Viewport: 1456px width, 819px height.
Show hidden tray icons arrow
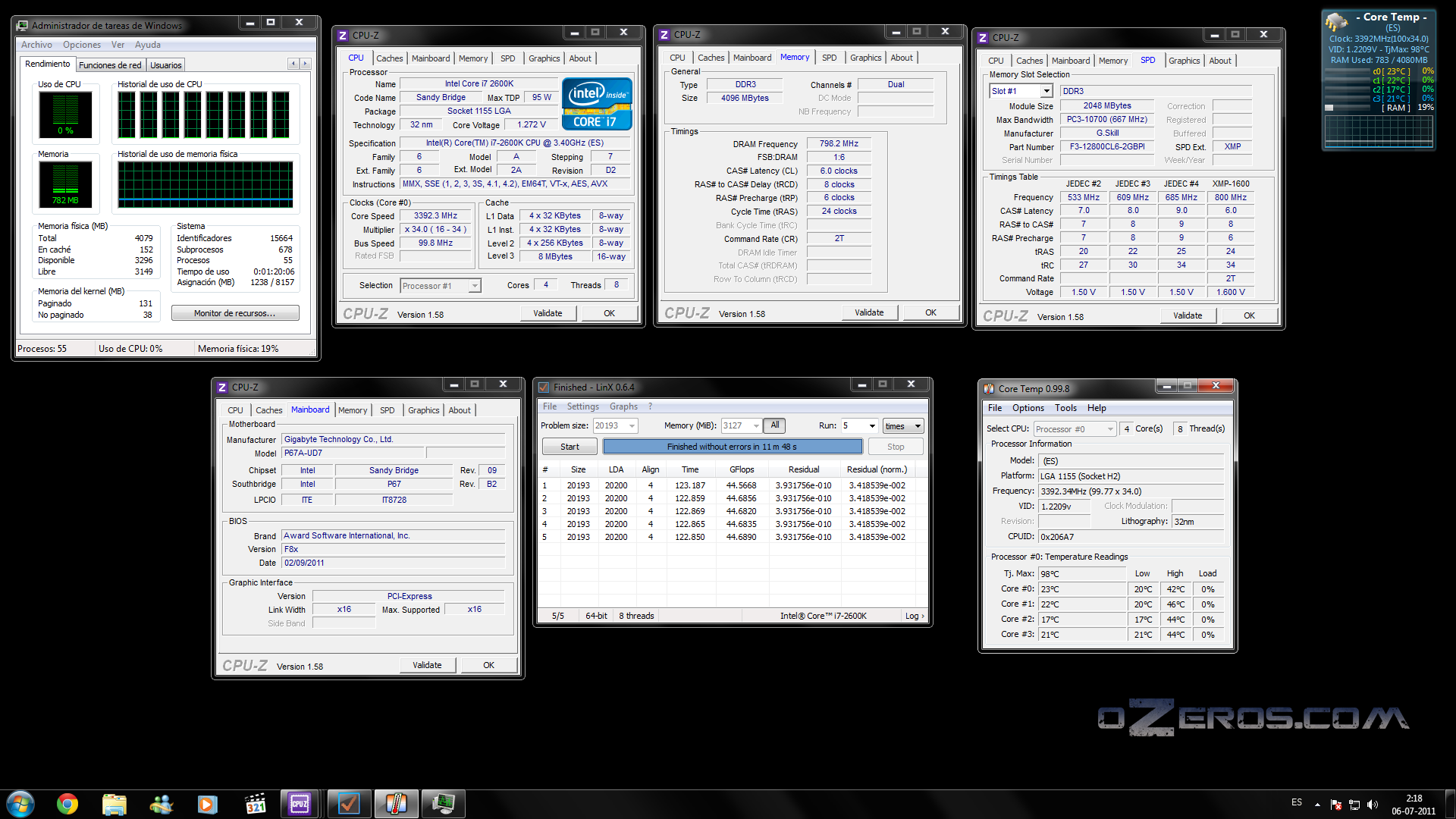(1317, 805)
